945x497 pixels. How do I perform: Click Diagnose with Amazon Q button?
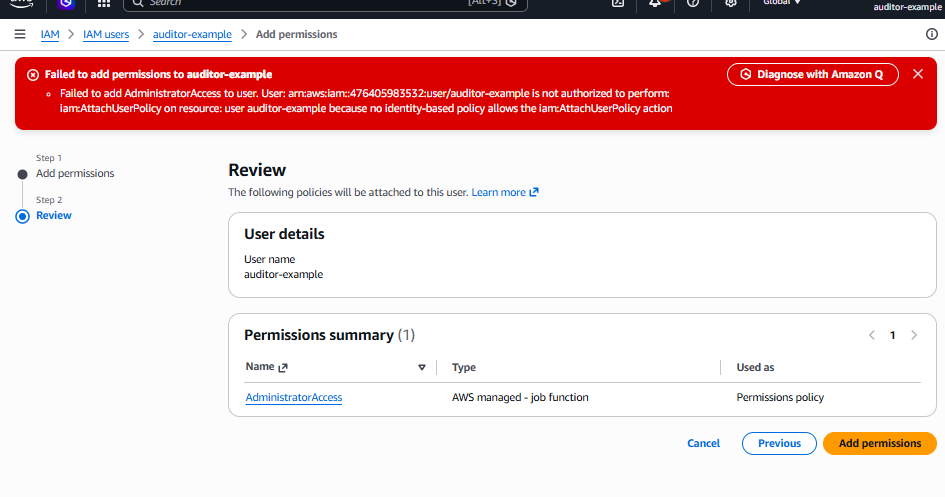point(812,74)
